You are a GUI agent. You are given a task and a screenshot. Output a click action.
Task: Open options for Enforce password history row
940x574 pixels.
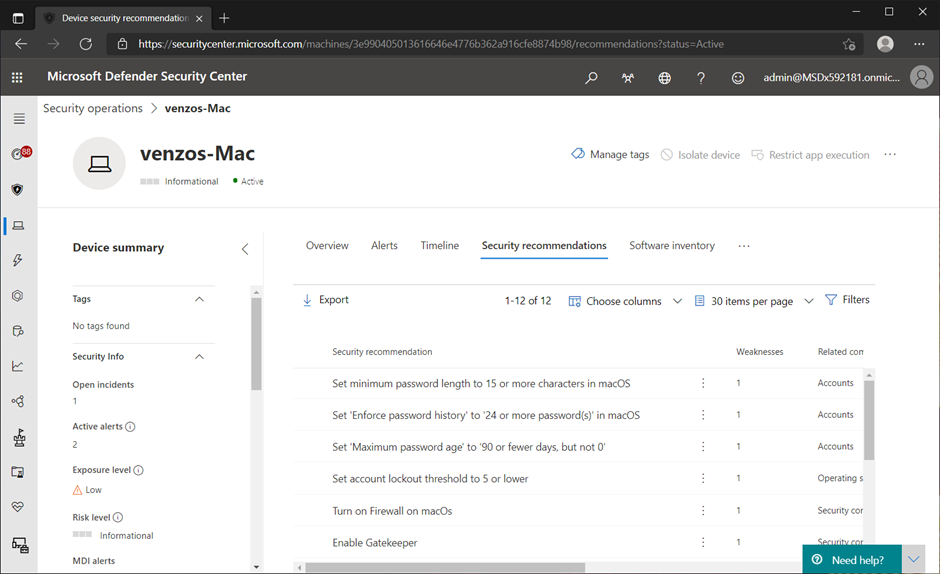(703, 414)
